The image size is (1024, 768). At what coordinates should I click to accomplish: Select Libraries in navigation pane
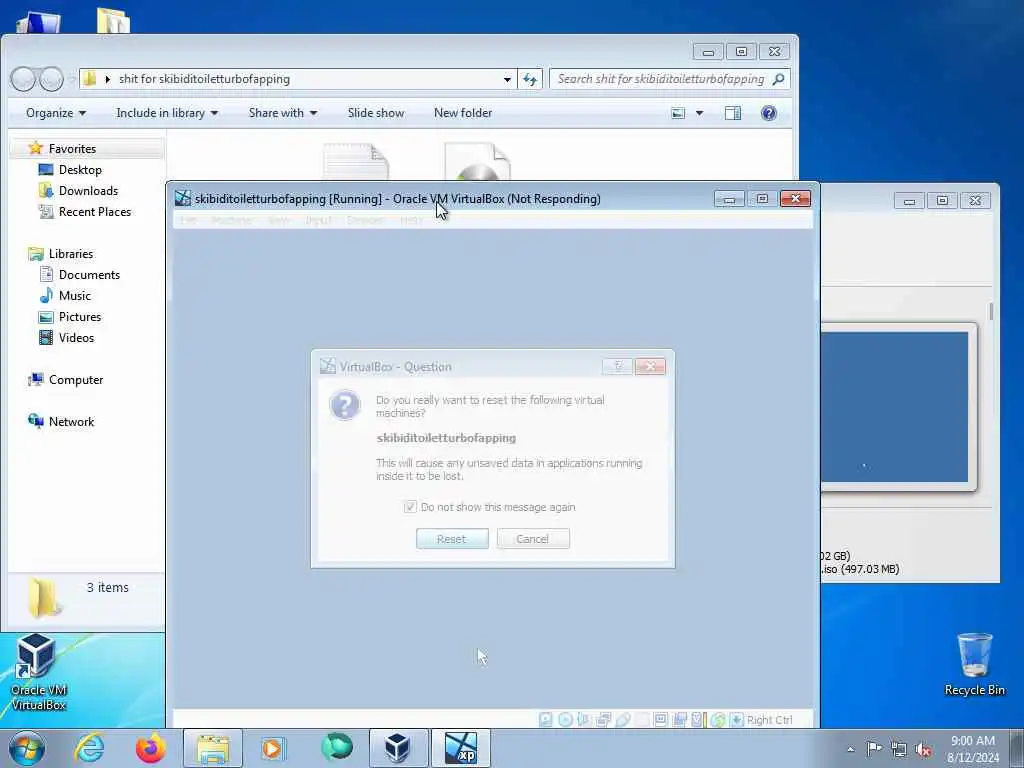[71, 253]
